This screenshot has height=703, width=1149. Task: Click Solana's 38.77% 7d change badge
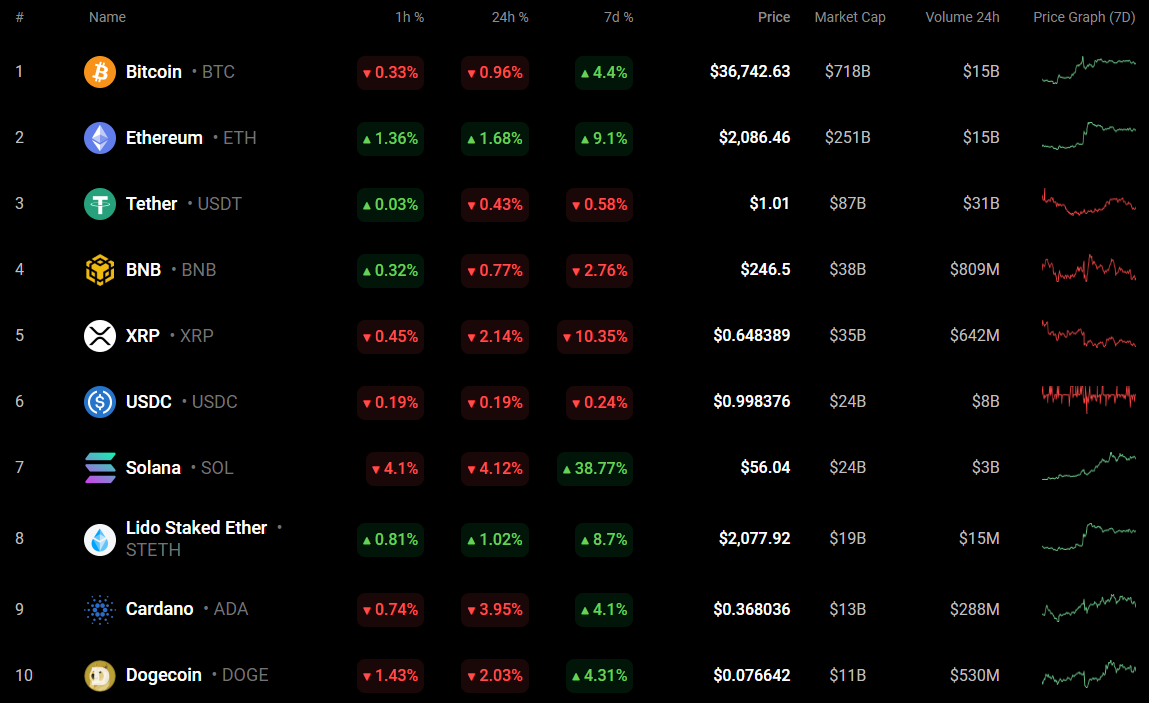click(x=594, y=468)
